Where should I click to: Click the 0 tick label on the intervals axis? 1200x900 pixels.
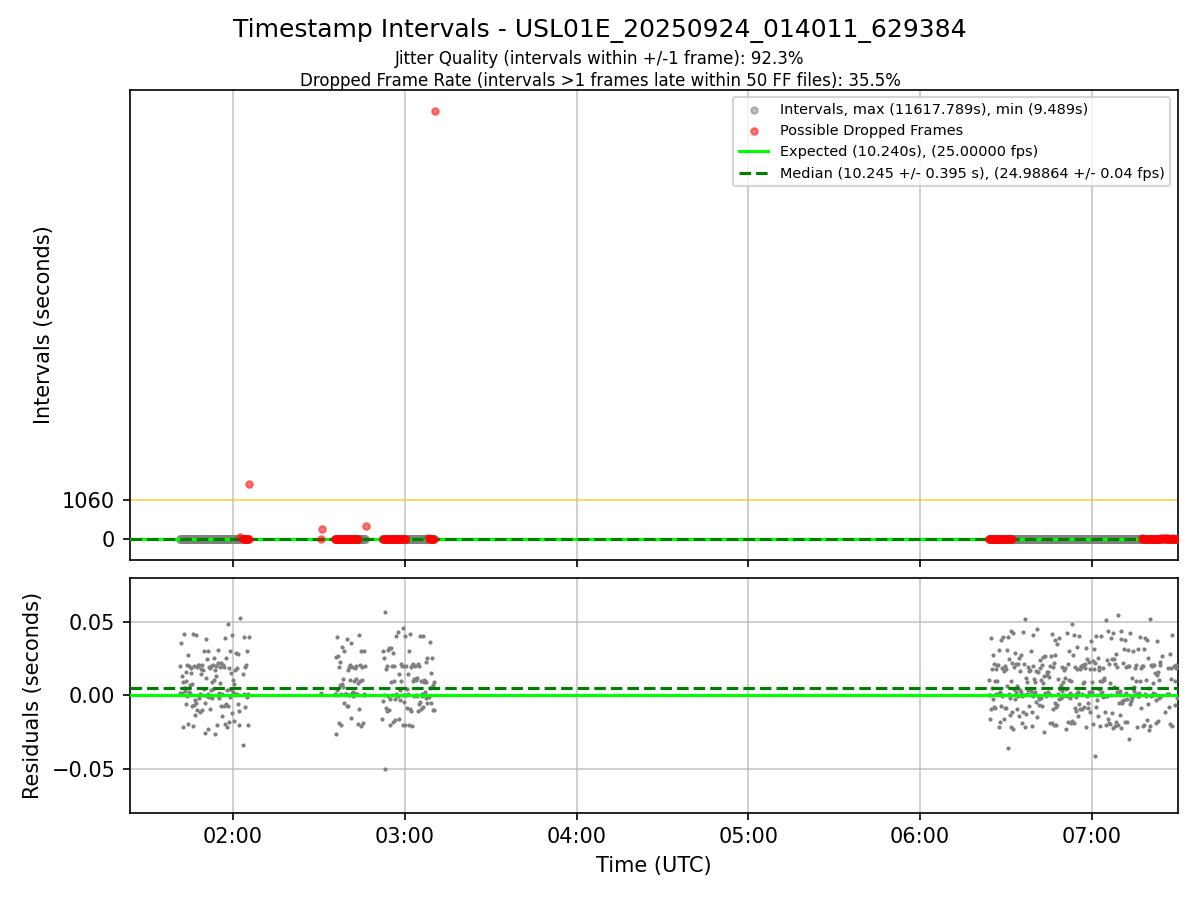tap(109, 540)
